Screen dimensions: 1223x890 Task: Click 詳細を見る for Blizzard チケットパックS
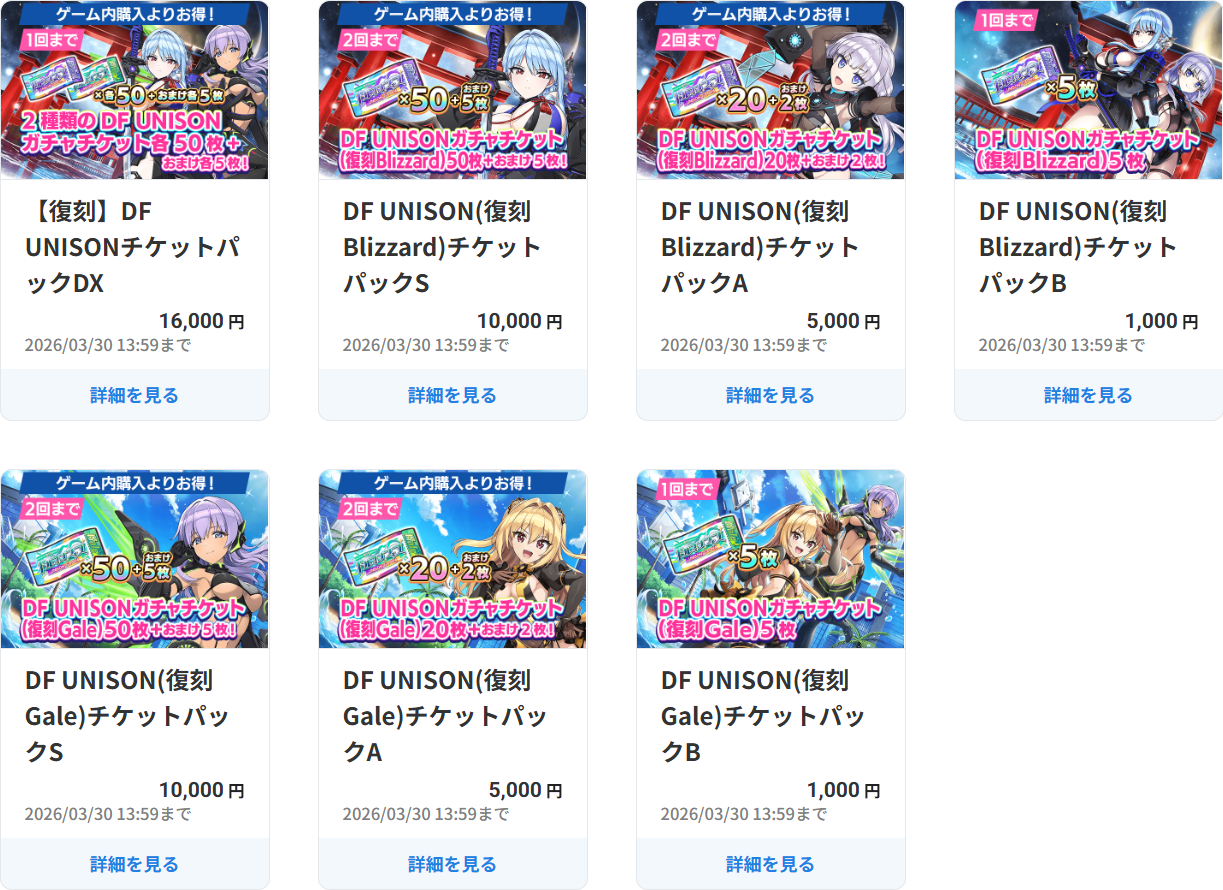click(453, 395)
